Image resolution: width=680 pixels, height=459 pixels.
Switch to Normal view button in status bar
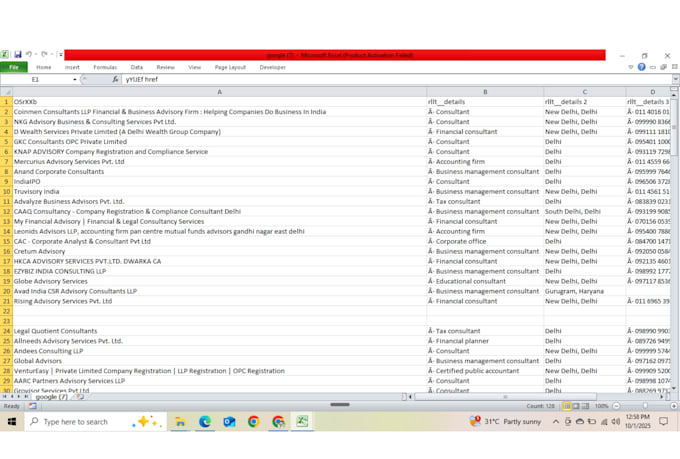click(x=566, y=406)
